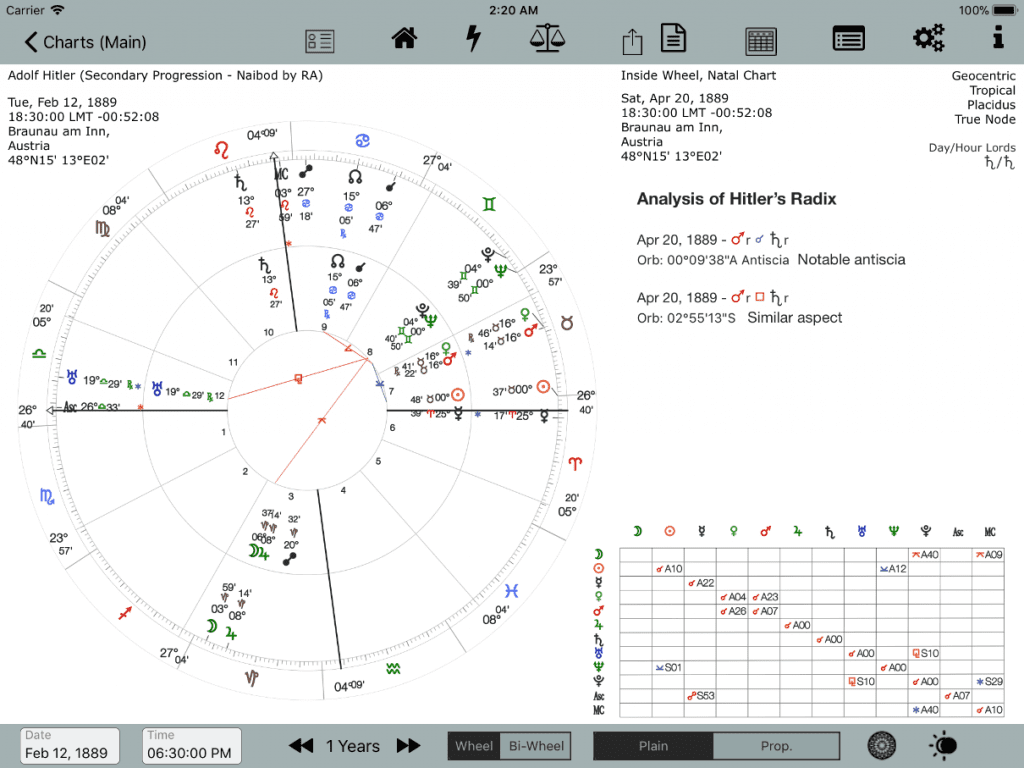Tap the info icon

[x=998, y=37]
